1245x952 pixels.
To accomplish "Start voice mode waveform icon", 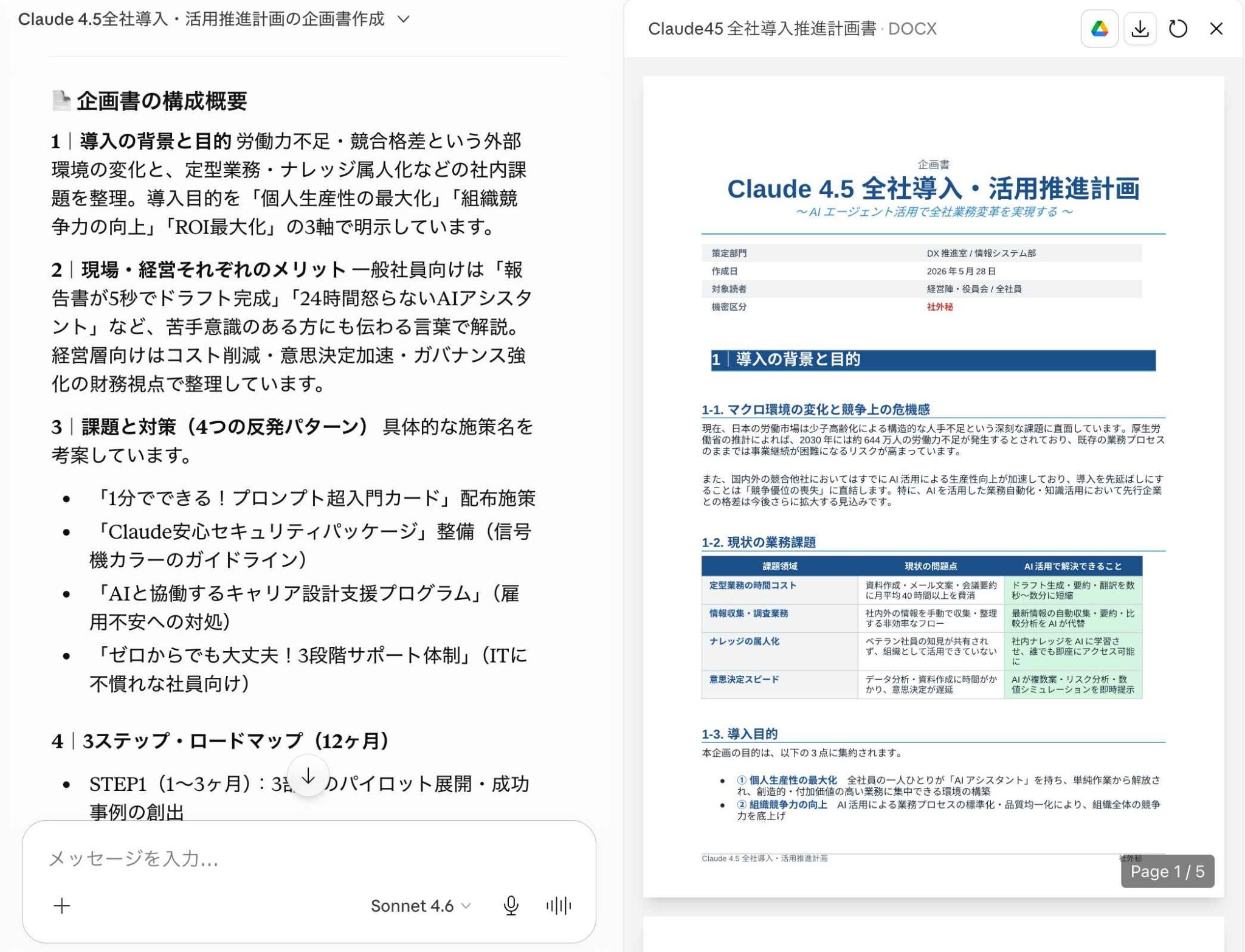I will pyautogui.click(x=558, y=905).
